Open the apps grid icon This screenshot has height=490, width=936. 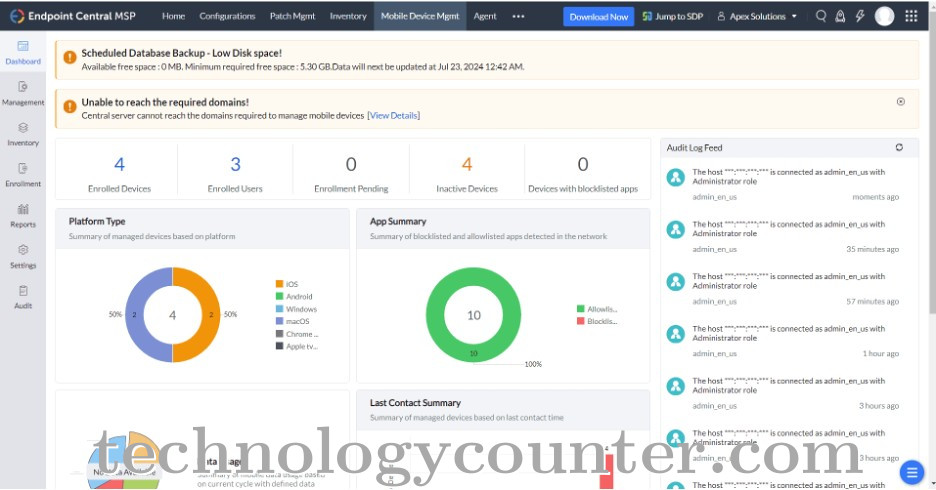click(x=911, y=16)
